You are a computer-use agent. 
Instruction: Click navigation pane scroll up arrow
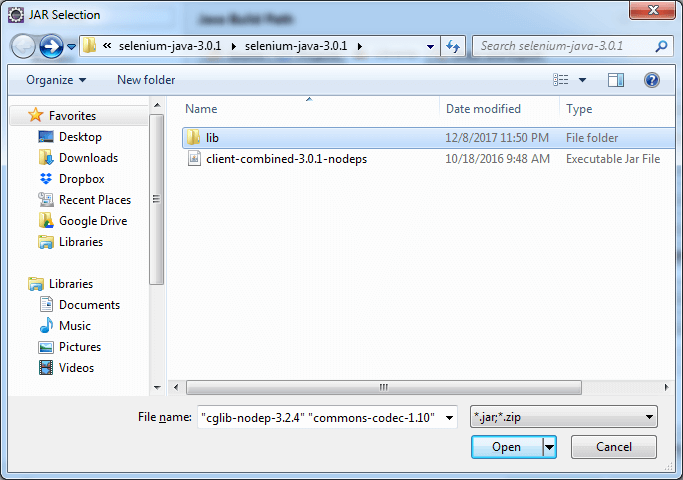[x=157, y=105]
